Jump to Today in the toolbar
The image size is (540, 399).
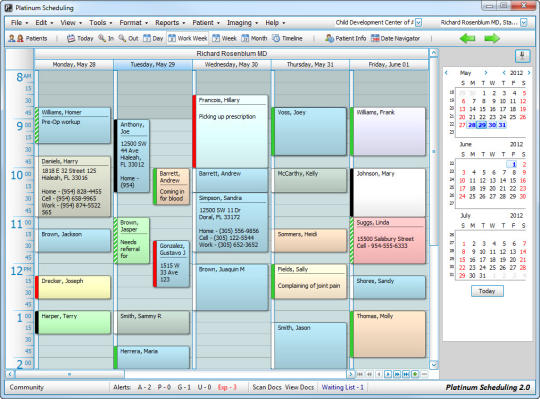point(80,38)
